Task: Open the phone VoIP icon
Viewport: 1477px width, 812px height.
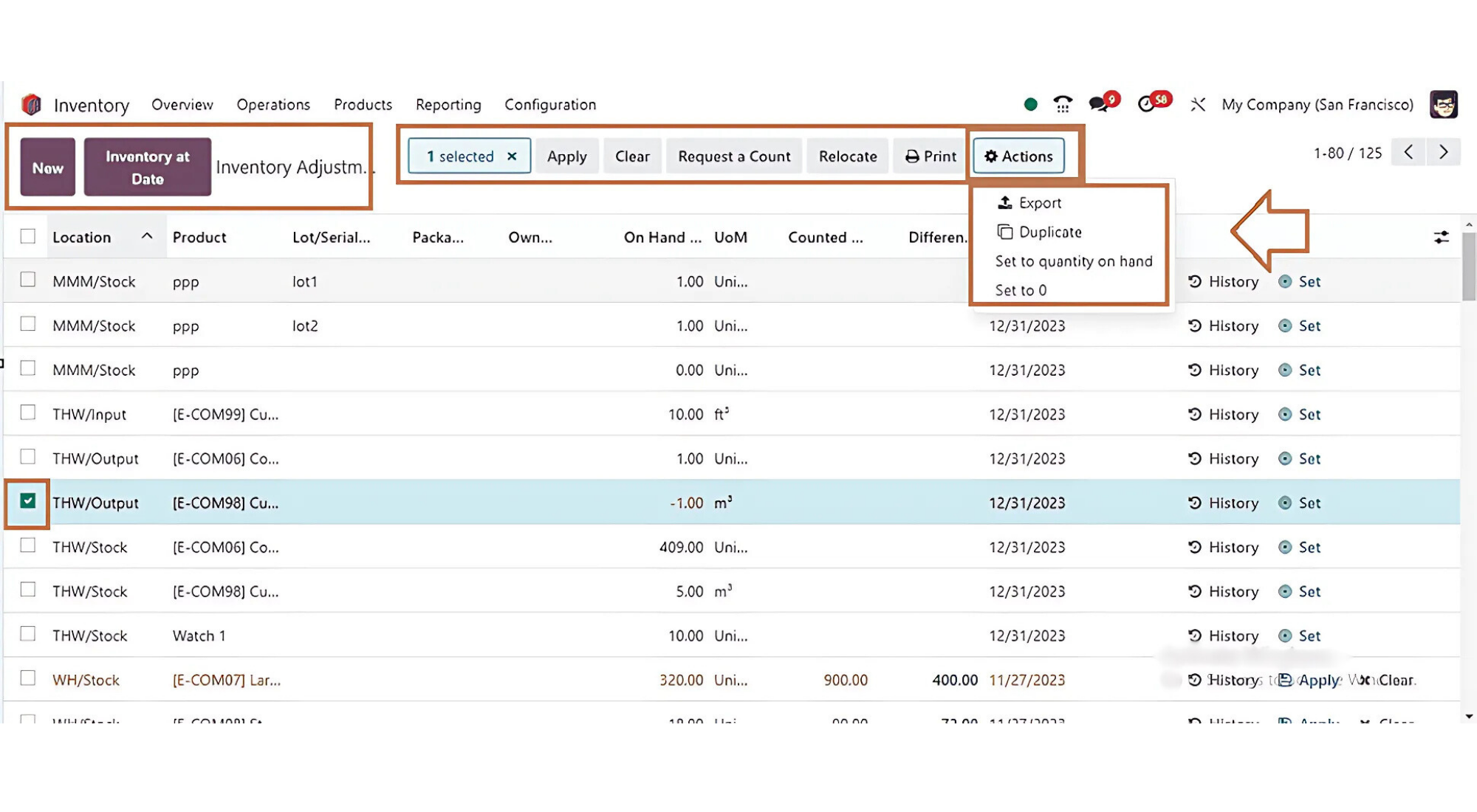Action: (1063, 105)
